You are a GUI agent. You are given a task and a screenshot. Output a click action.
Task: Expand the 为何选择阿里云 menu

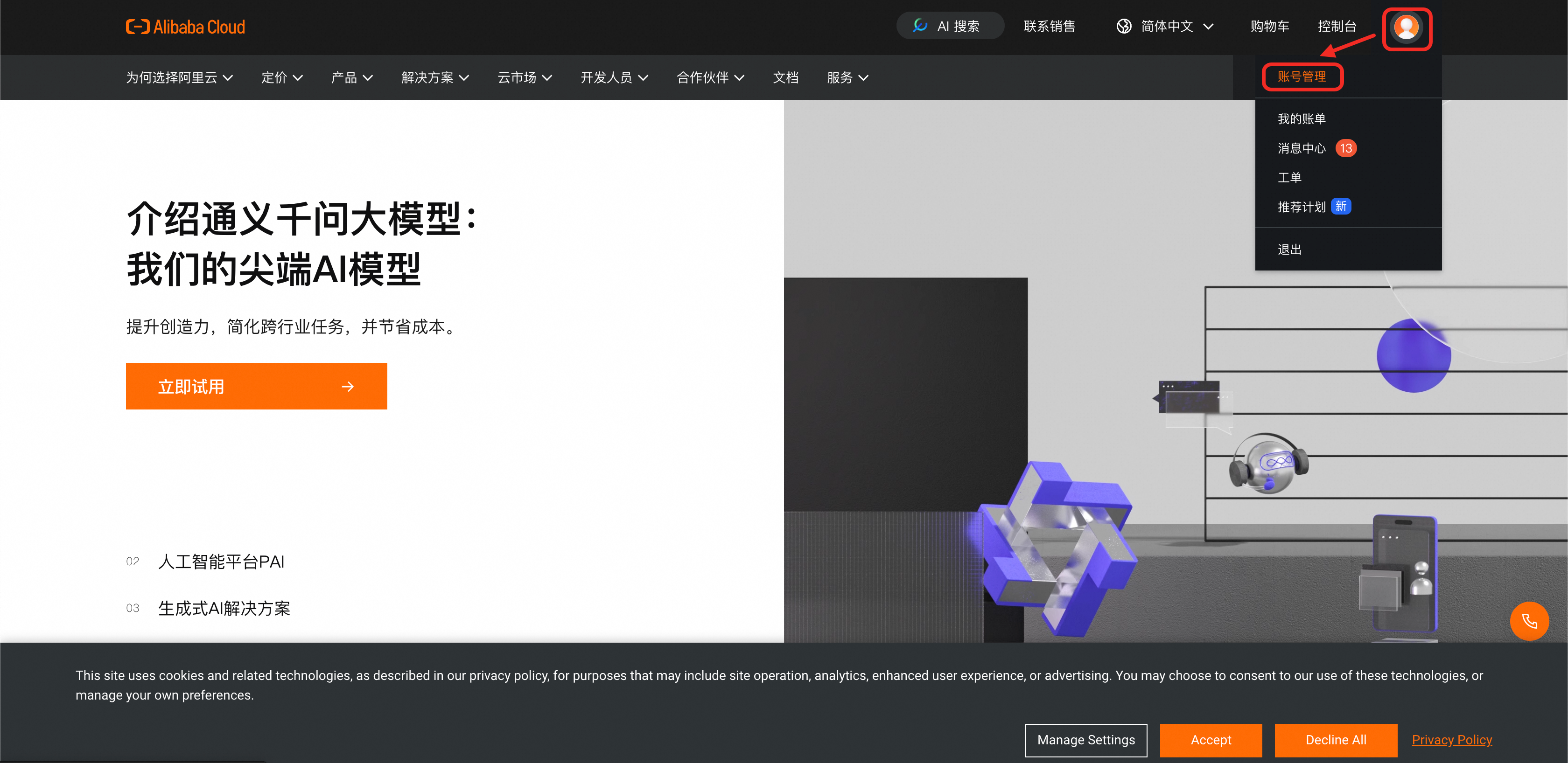[x=180, y=77]
